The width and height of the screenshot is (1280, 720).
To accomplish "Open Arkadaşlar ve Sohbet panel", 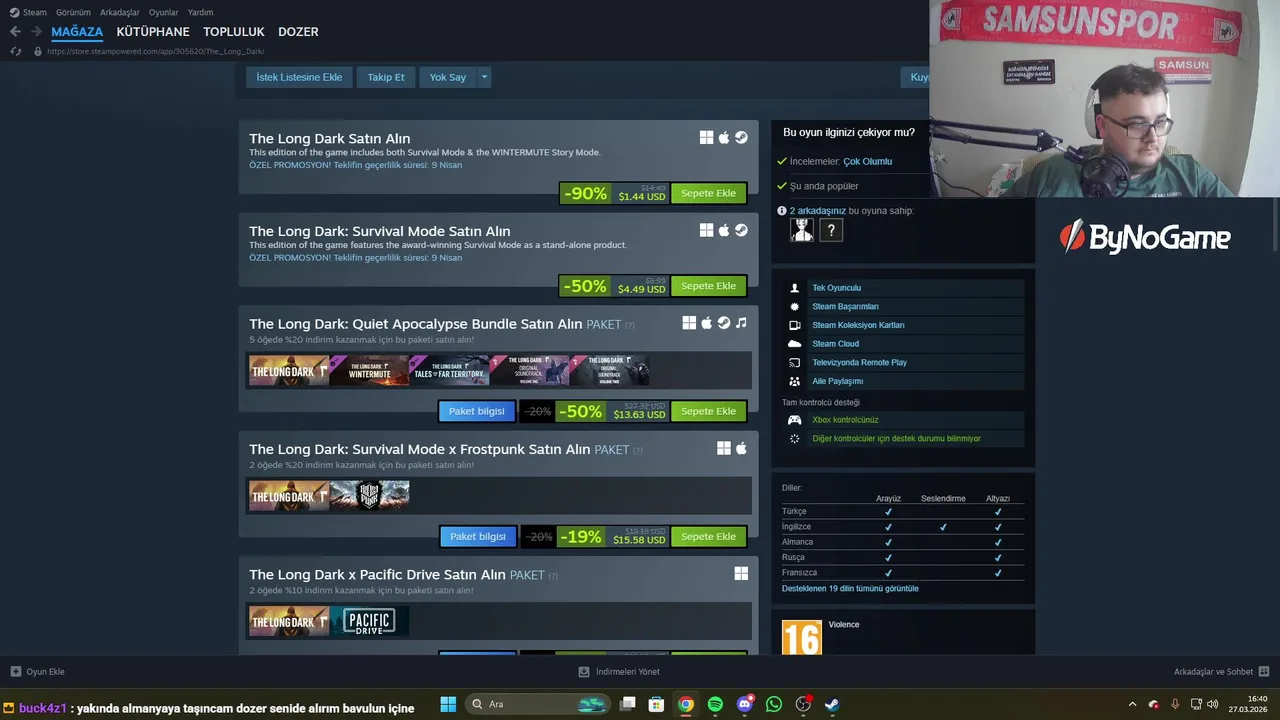I will (x=1222, y=672).
